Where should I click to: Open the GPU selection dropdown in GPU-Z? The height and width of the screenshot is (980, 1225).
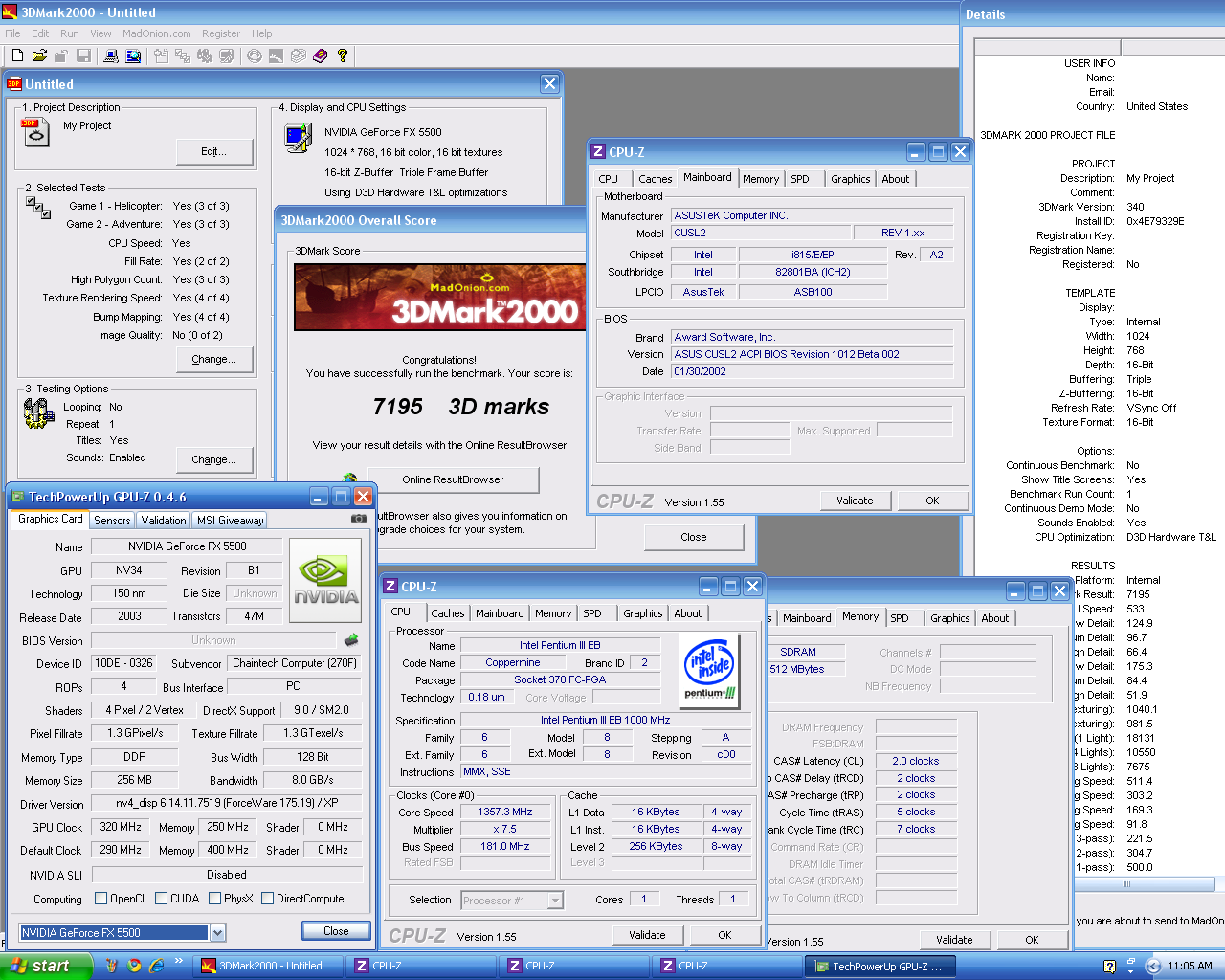point(217,933)
